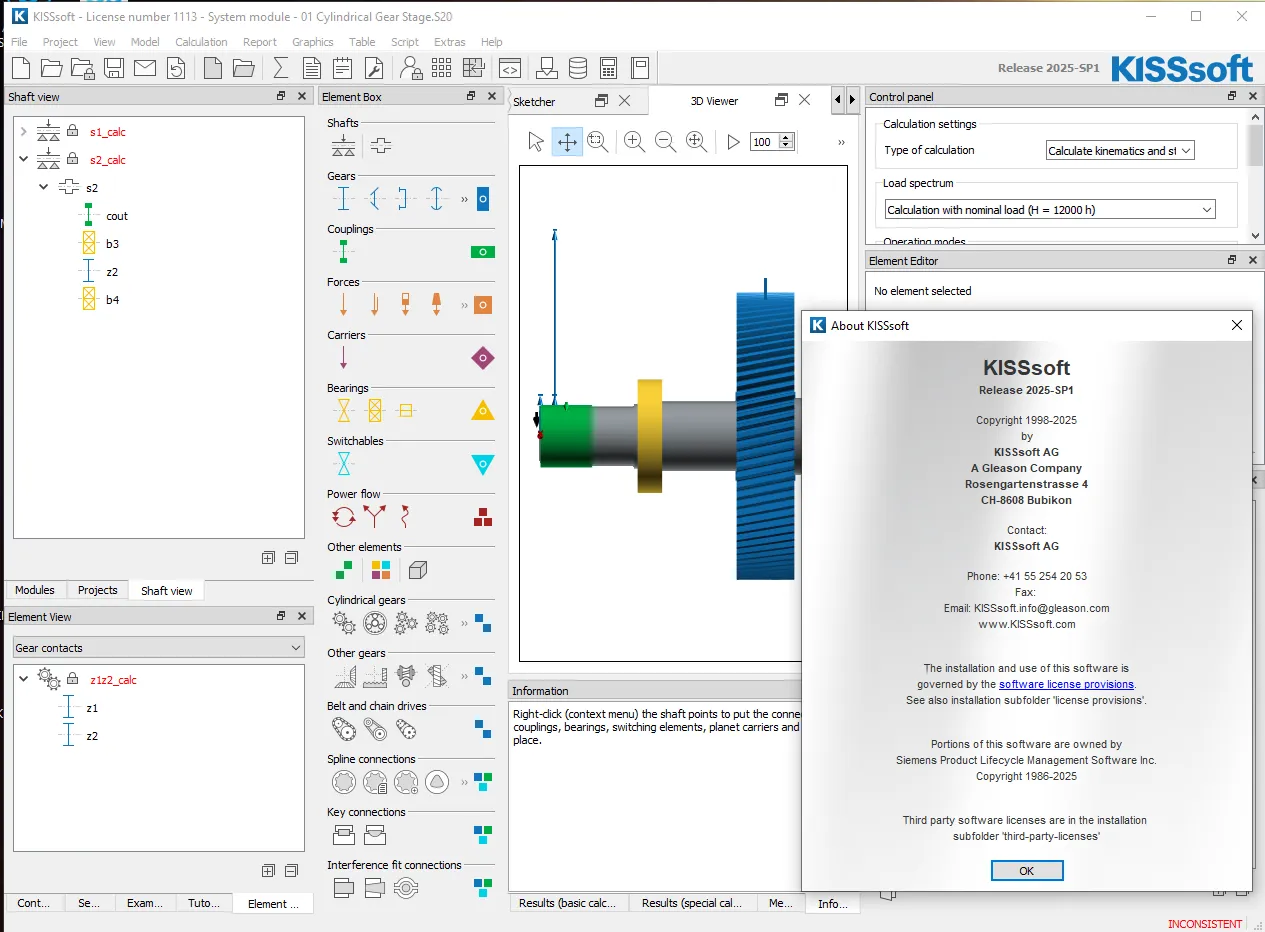This screenshot has height=932, width=1265.
Task: Switch to the Projects tab
Action: click(98, 590)
